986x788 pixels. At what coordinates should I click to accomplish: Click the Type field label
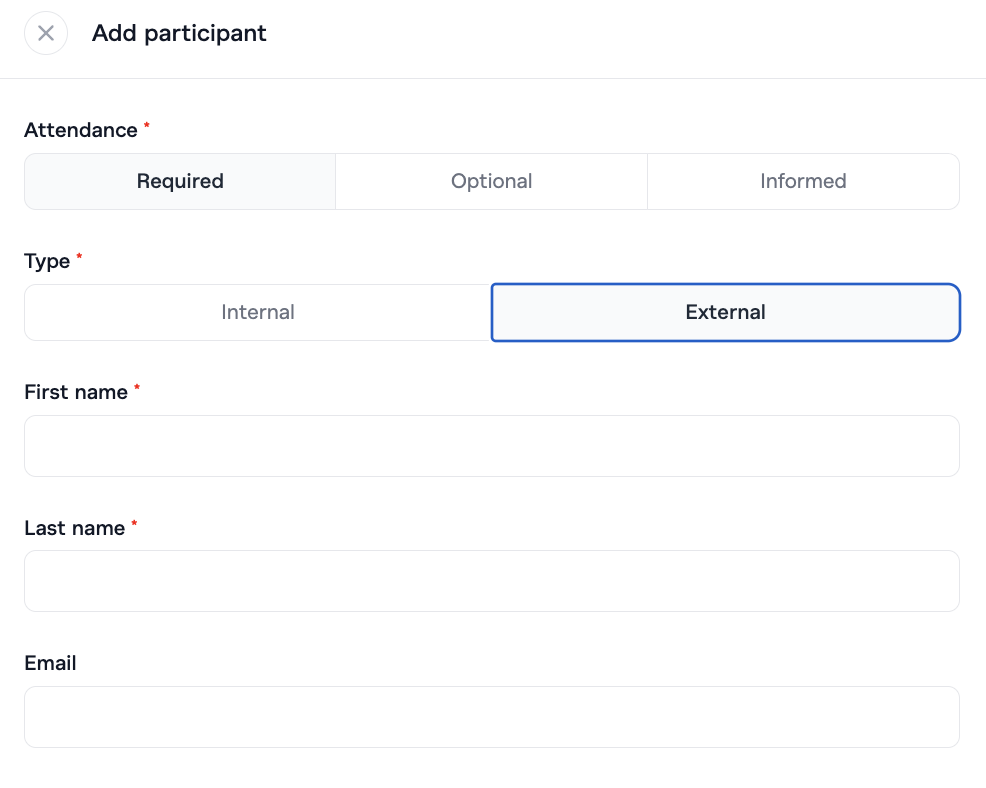[46, 261]
